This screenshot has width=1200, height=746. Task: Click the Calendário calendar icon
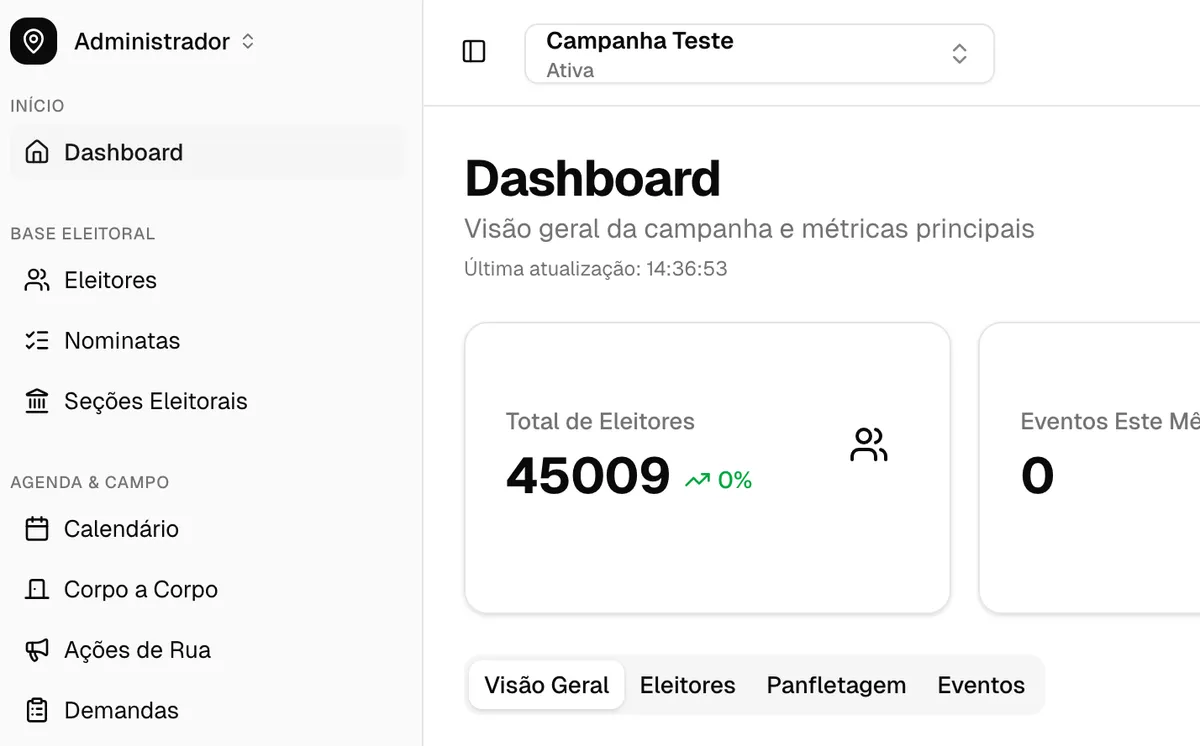pos(37,529)
